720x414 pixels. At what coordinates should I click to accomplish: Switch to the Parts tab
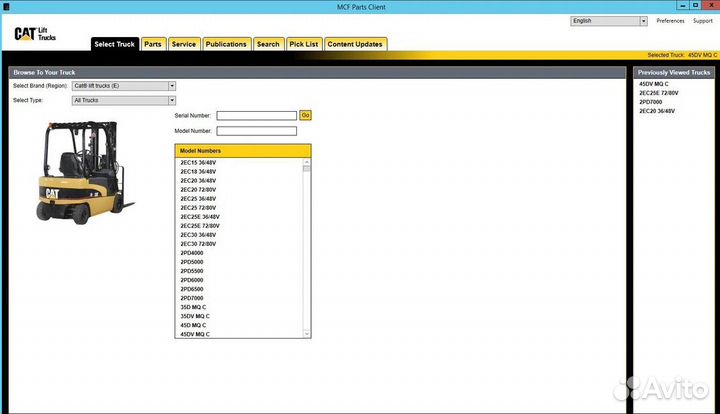tap(153, 44)
